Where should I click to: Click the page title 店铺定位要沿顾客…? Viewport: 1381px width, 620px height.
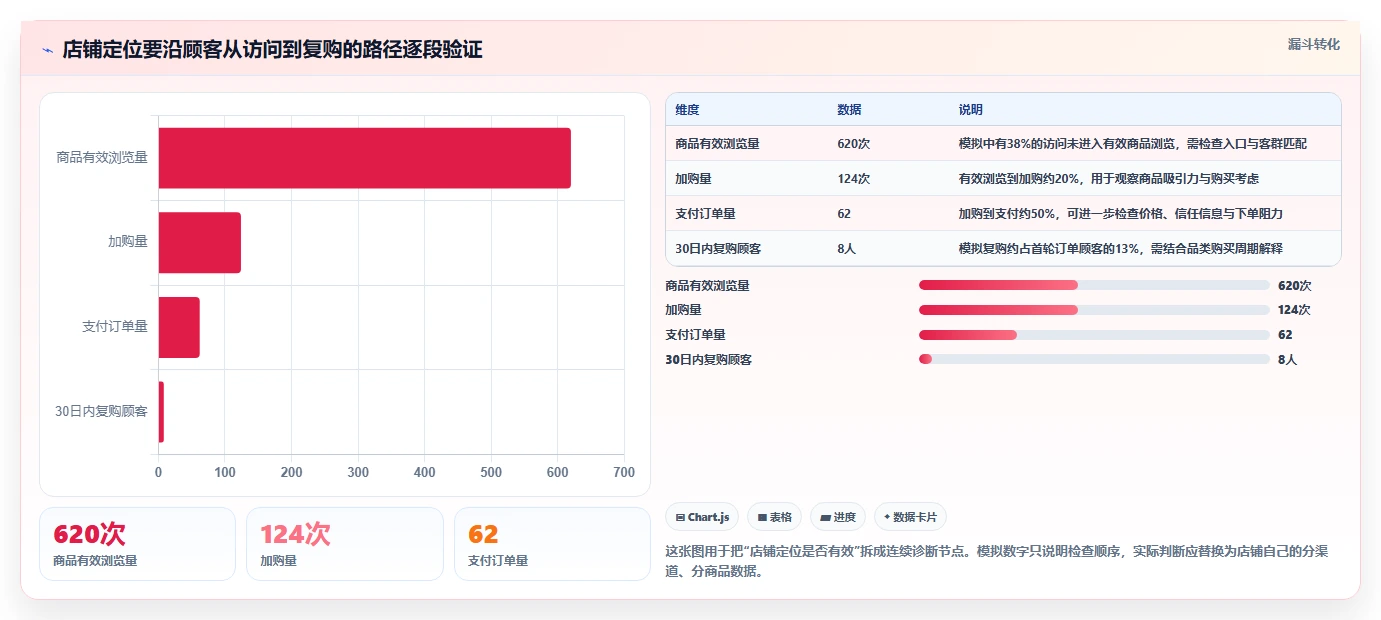pos(272,49)
